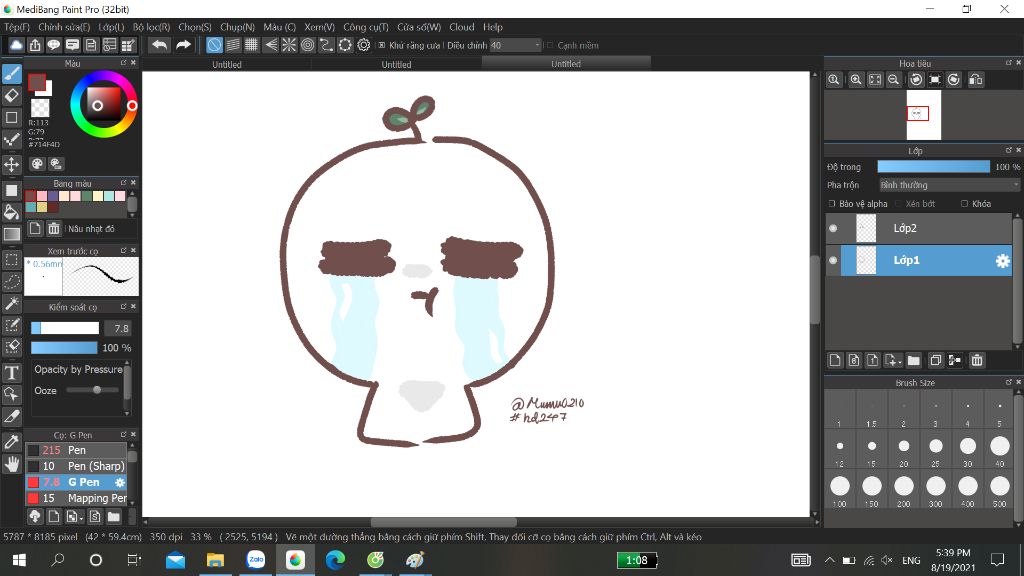
Task: Open snap settings gear in the toolbar
Action: [364, 45]
